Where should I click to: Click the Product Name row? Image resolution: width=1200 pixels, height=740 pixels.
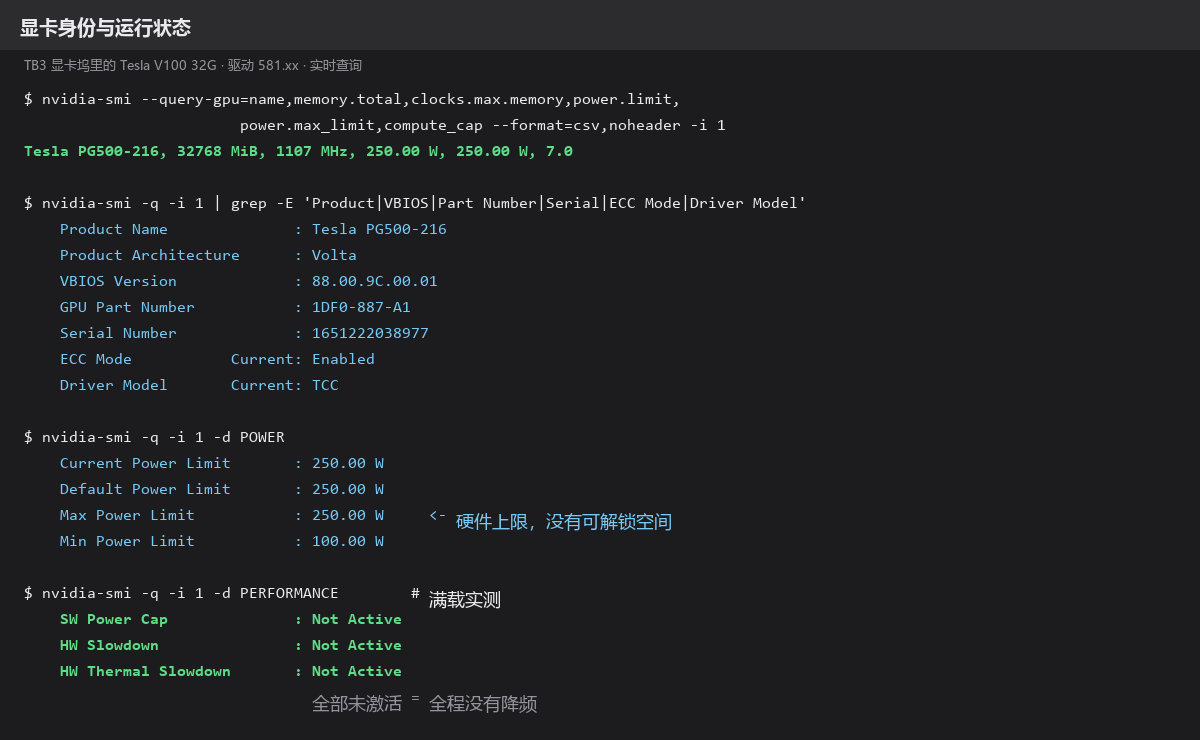point(253,229)
